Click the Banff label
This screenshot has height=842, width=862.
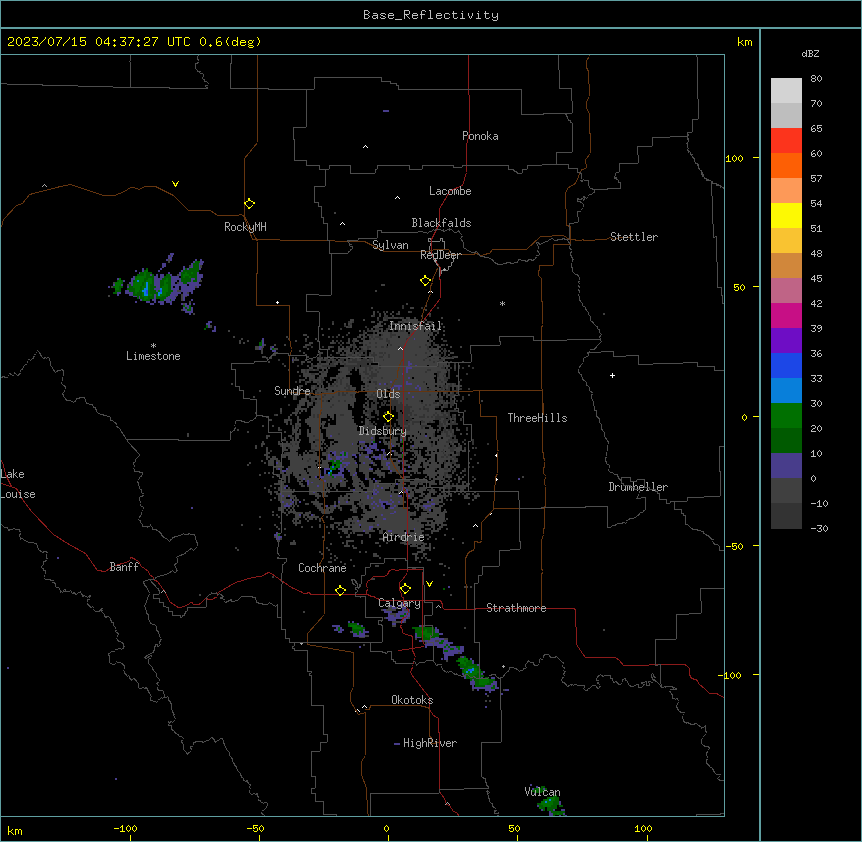click(124, 567)
